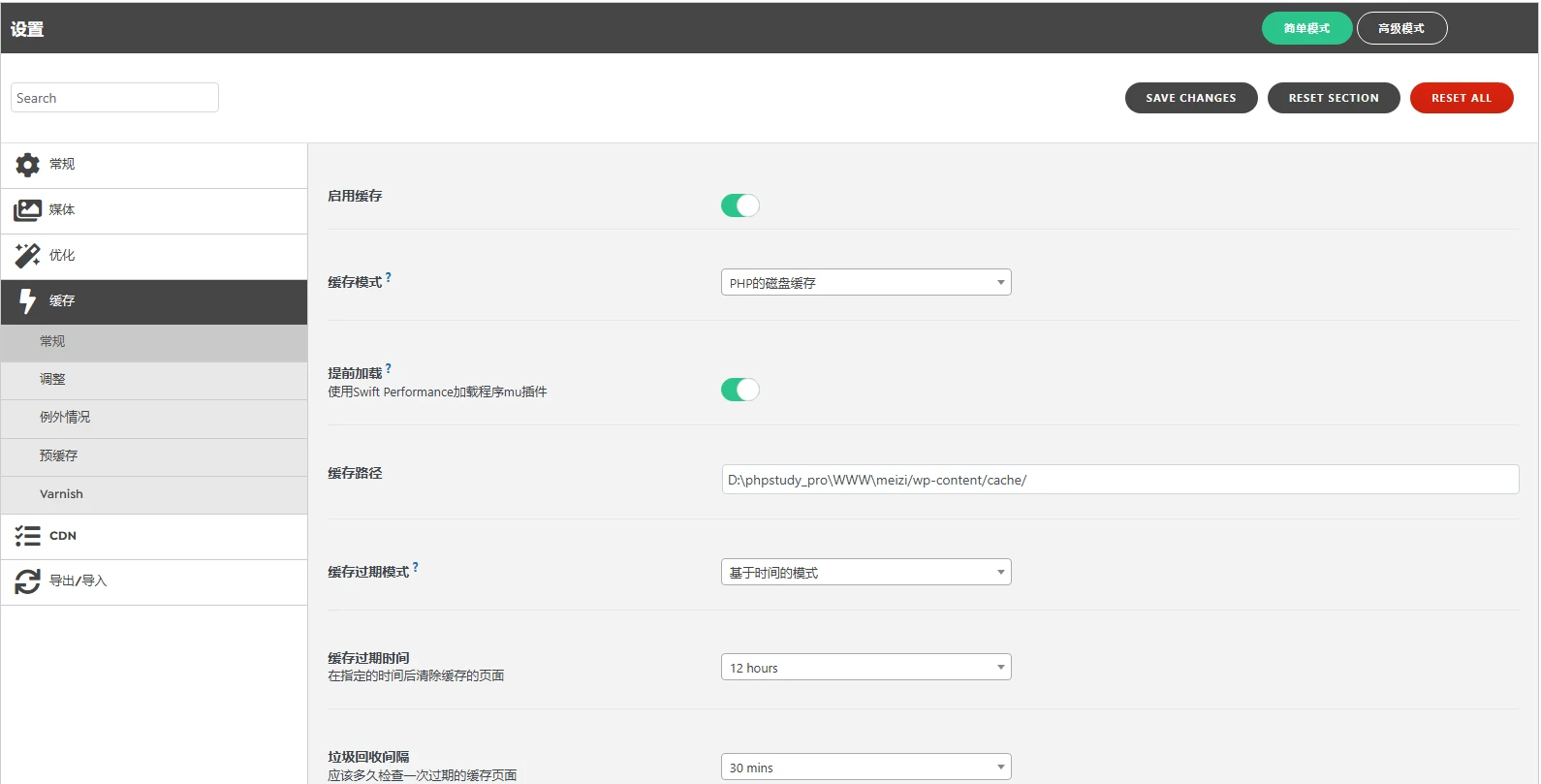Click the description 在指定的时间后清除缓存的页面

(x=416, y=675)
